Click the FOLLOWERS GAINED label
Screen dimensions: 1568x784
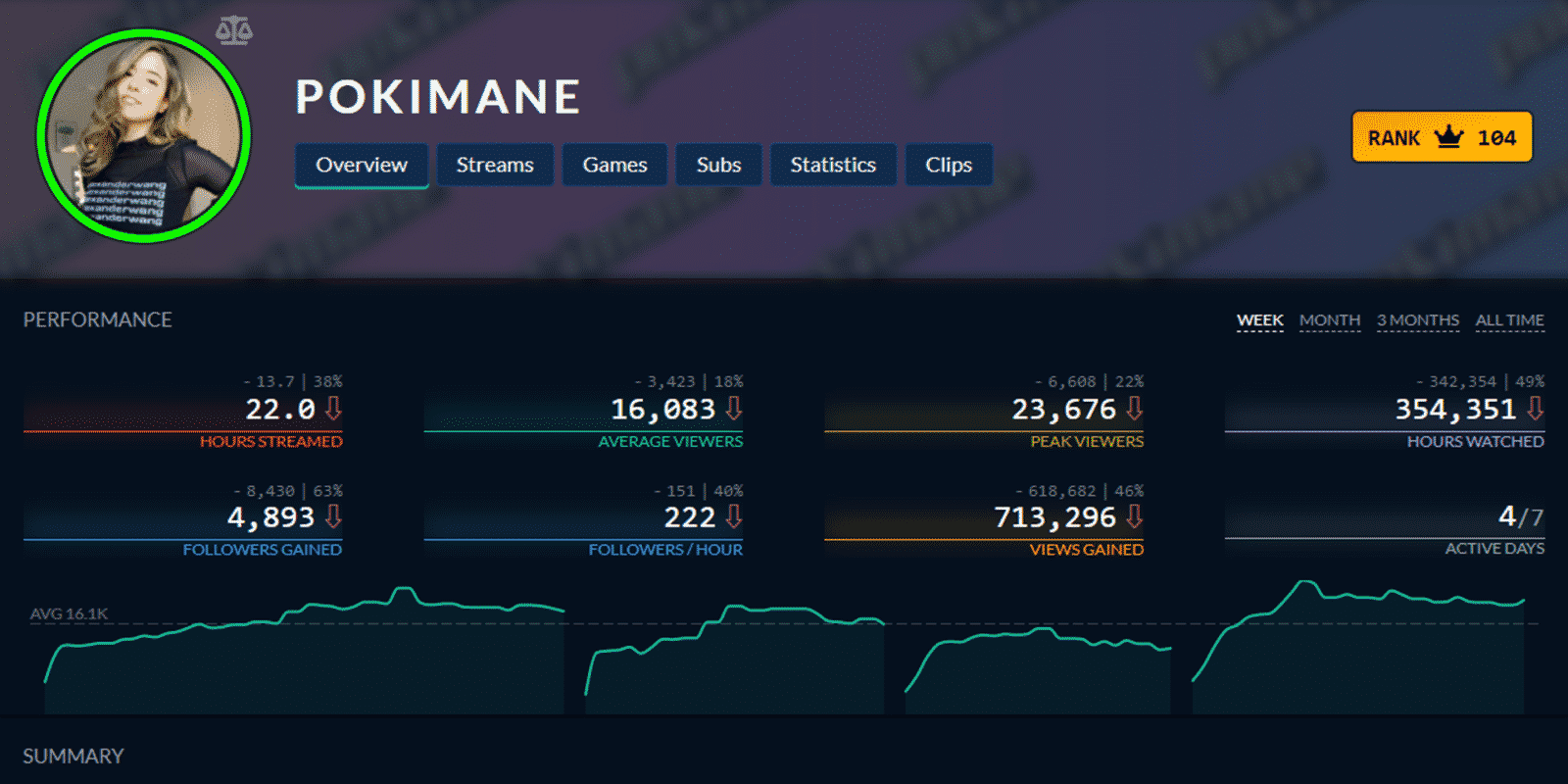pyautogui.click(x=263, y=550)
